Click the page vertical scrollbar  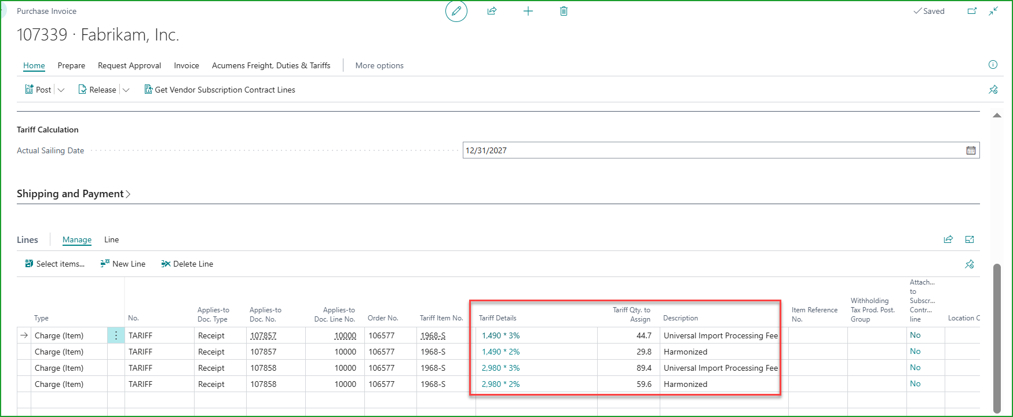tap(997, 336)
